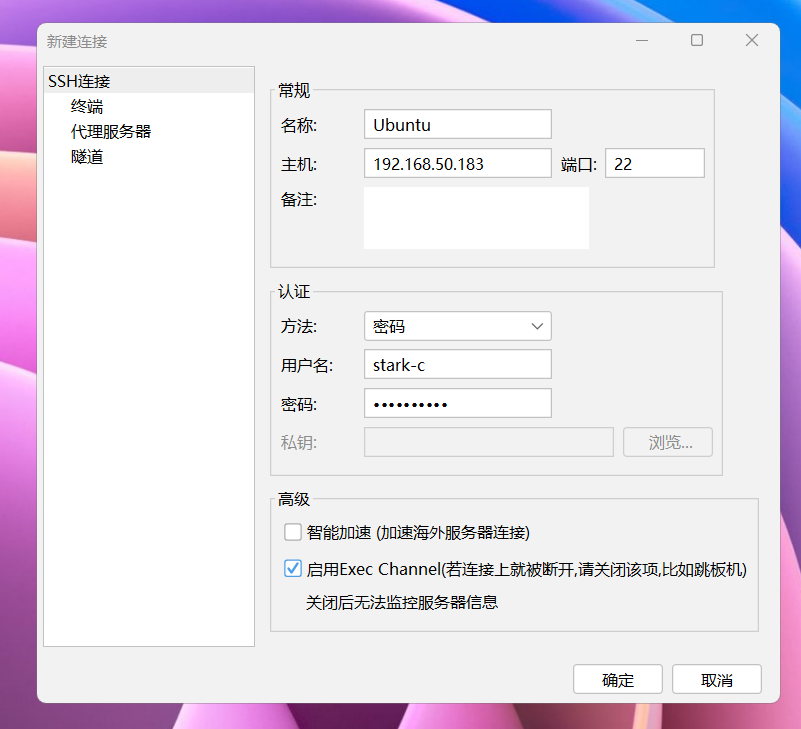Select SSH连接 in the left tree
Image resolution: width=801 pixels, height=729 pixels.
149,81
